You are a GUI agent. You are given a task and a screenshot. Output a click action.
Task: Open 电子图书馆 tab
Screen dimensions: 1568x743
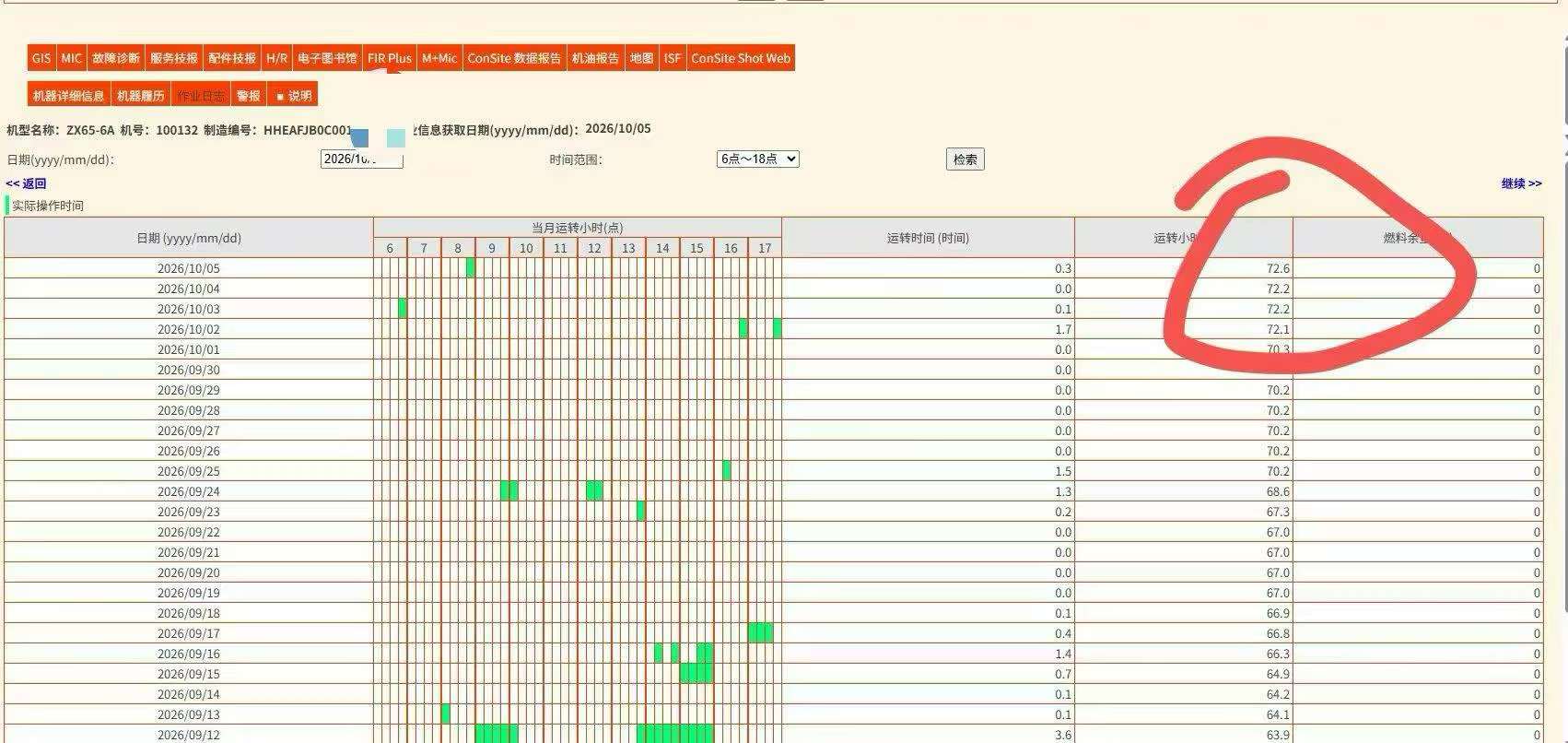click(327, 58)
